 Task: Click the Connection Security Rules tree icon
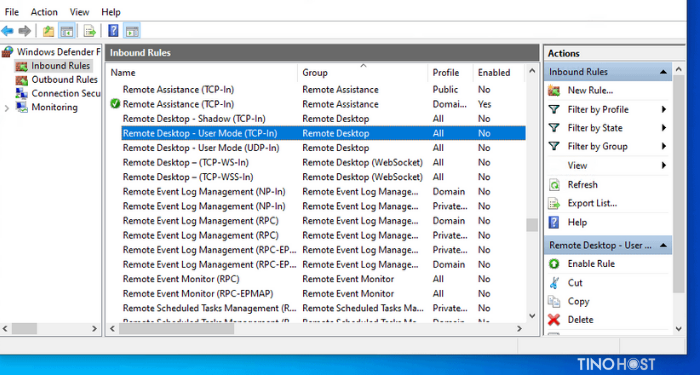[x=21, y=94]
